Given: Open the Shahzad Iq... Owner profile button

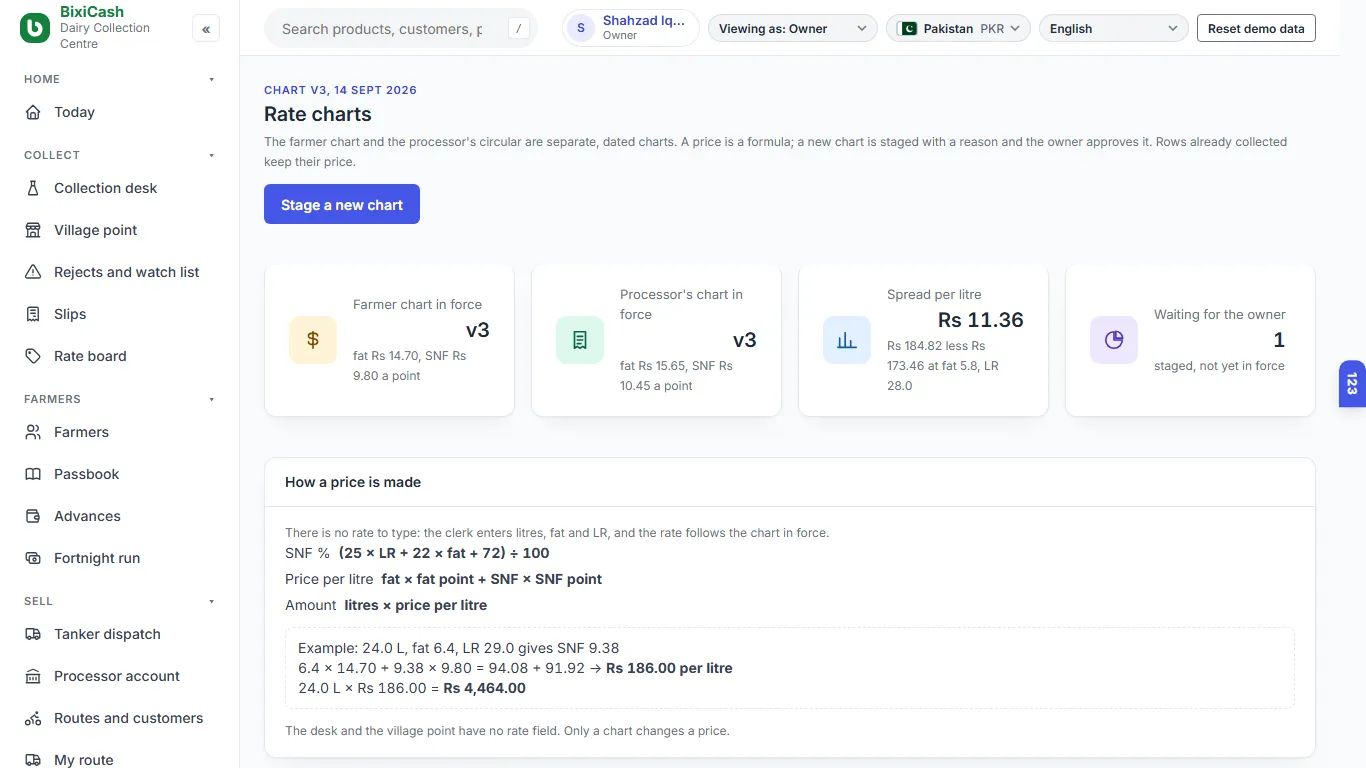Looking at the screenshot, I should click(x=631, y=28).
